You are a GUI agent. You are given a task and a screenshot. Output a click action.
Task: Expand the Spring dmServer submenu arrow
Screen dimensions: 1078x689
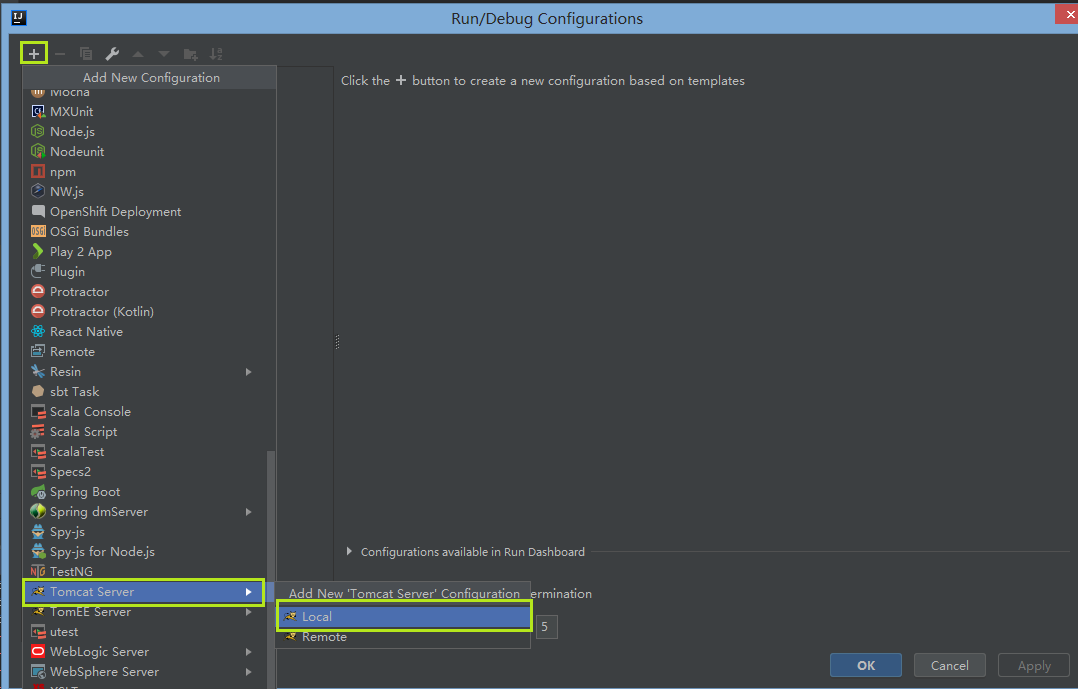(x=249, y=512)
